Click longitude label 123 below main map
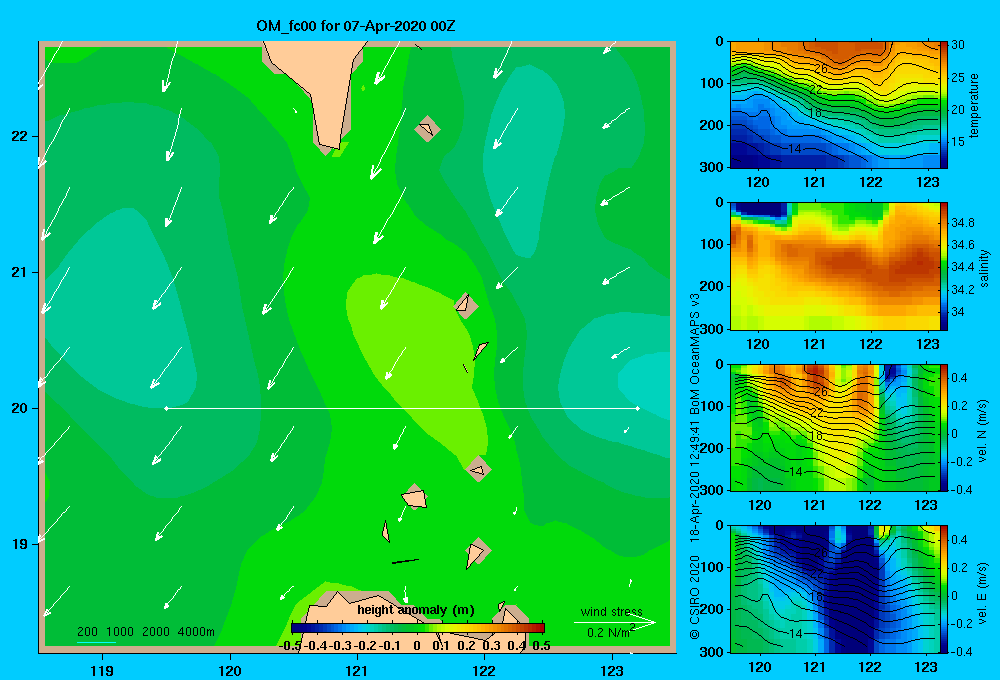Screen dimensions: 1000x680 pos(612,670)
